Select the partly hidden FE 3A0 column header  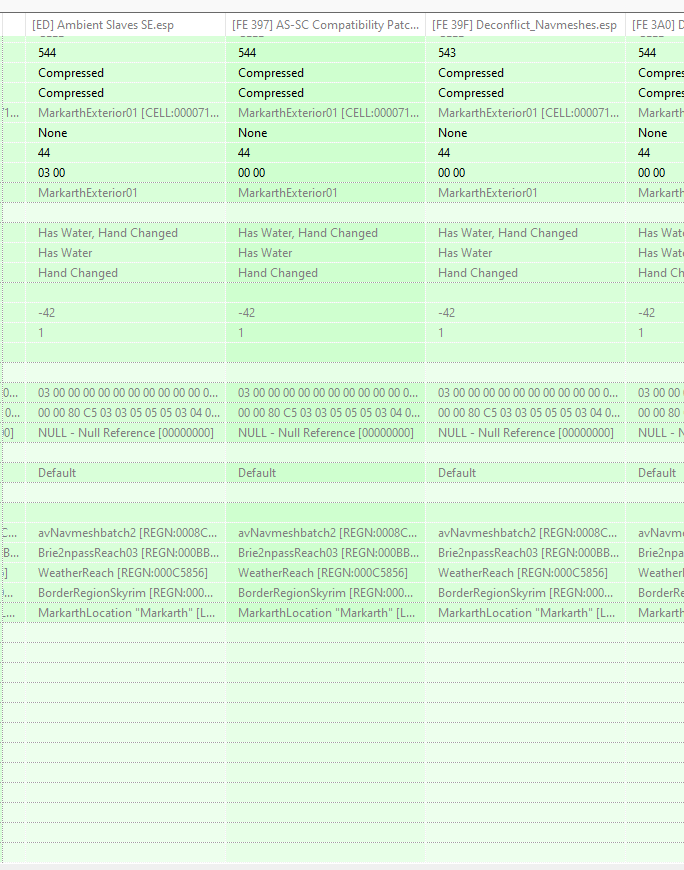(655, 25)
